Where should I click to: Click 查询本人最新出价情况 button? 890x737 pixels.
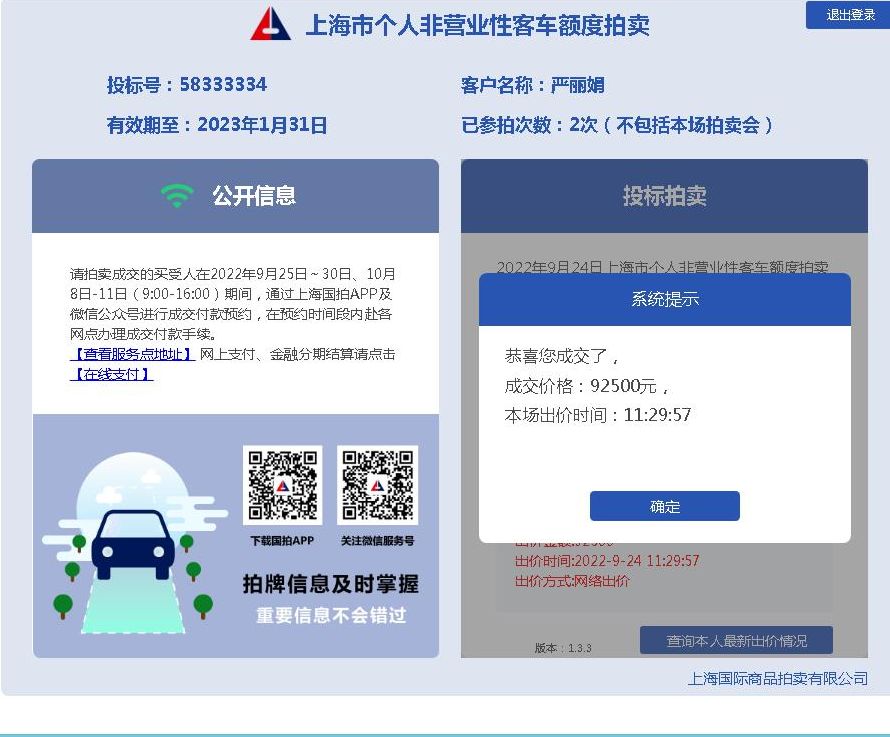click(x=736, y=640)
